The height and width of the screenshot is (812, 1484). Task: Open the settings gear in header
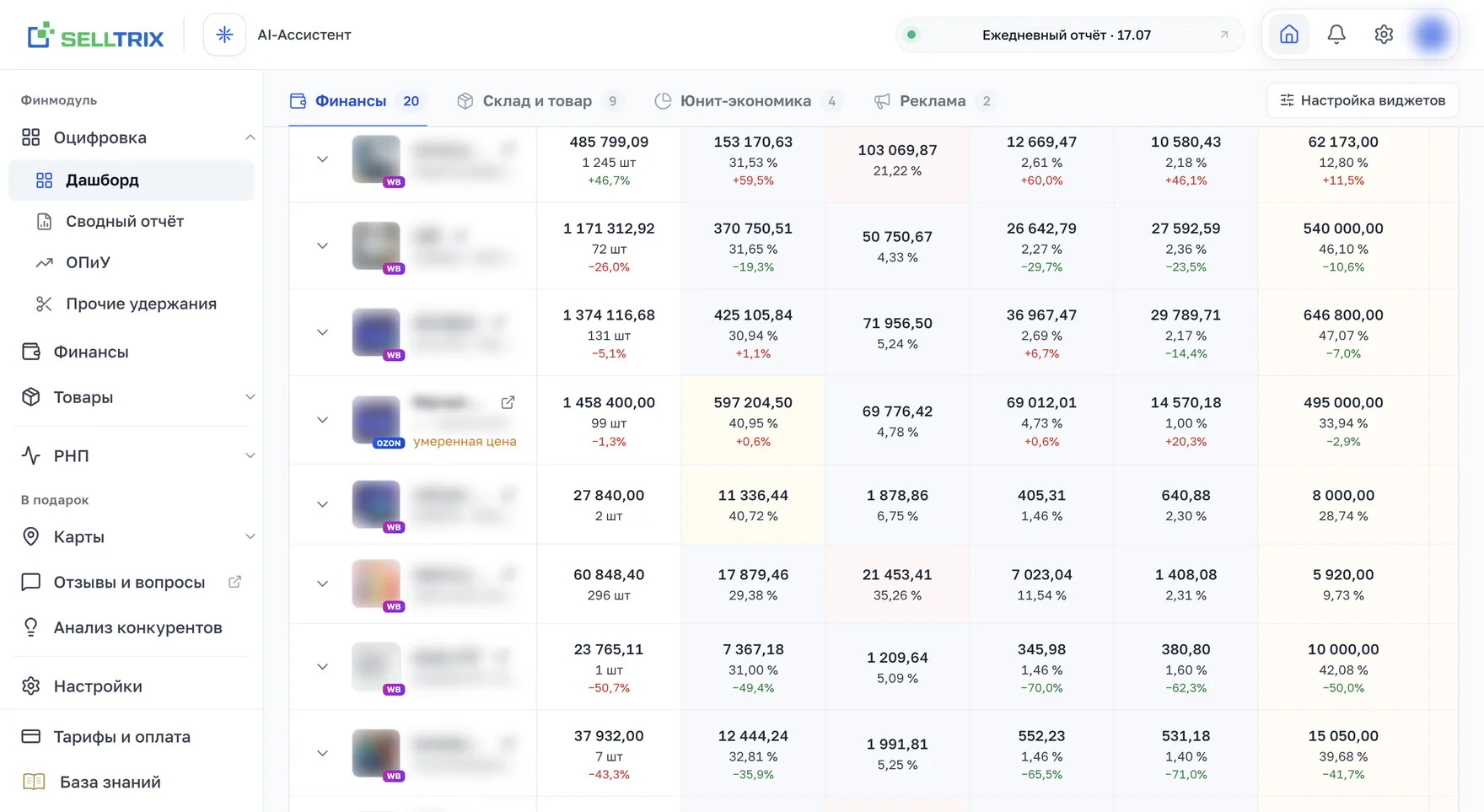coord(1384,35)
